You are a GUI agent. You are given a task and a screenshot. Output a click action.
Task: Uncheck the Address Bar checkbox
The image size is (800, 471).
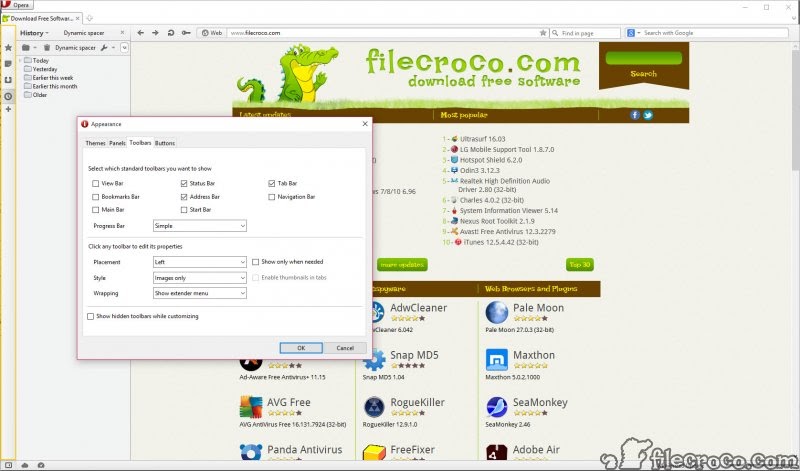184,196
